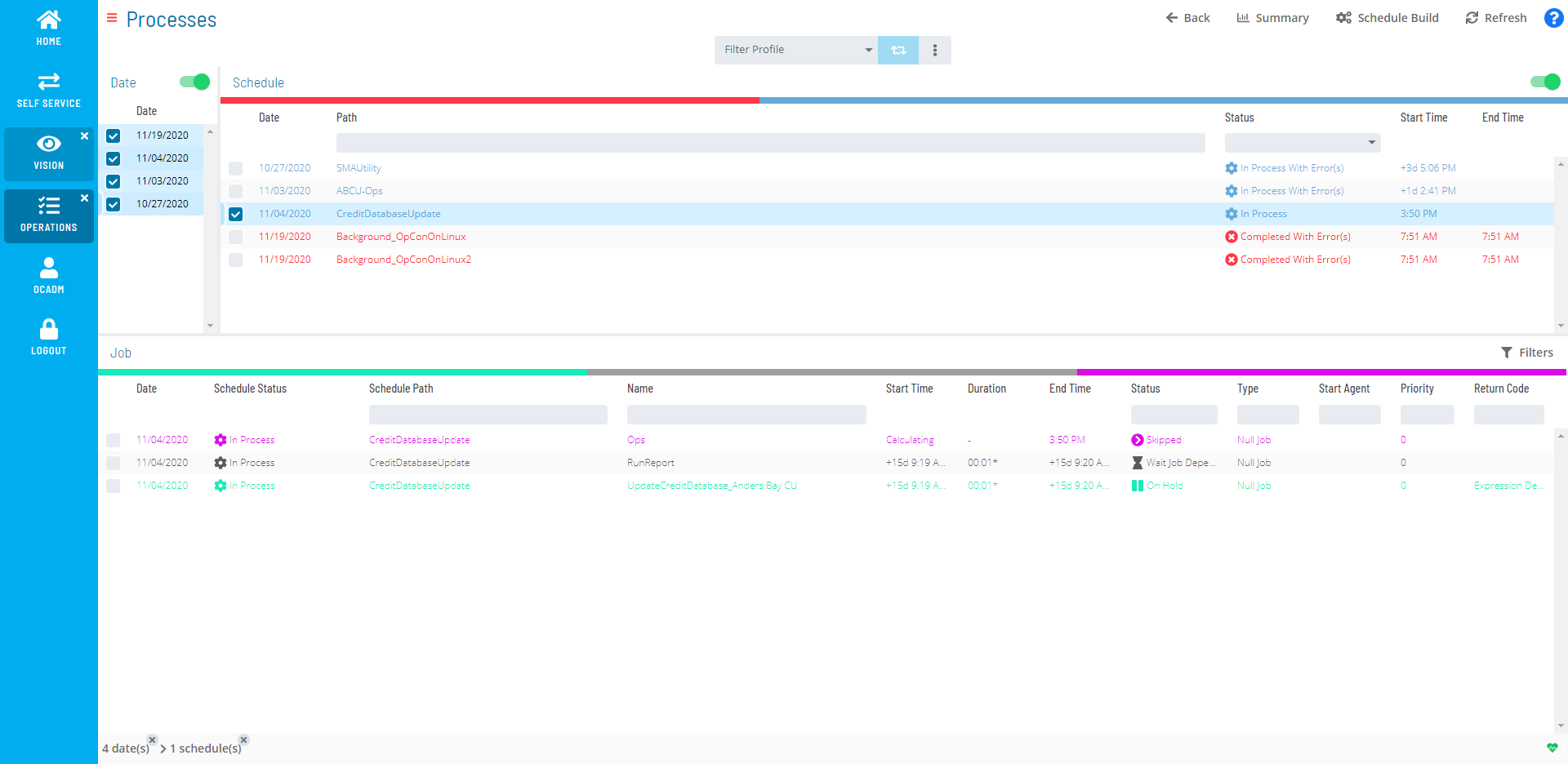Sort schedules by the Start Time column
The height and width of the screenshot is (764, 1568).
pyautogui.click(x=1423, y=118)
